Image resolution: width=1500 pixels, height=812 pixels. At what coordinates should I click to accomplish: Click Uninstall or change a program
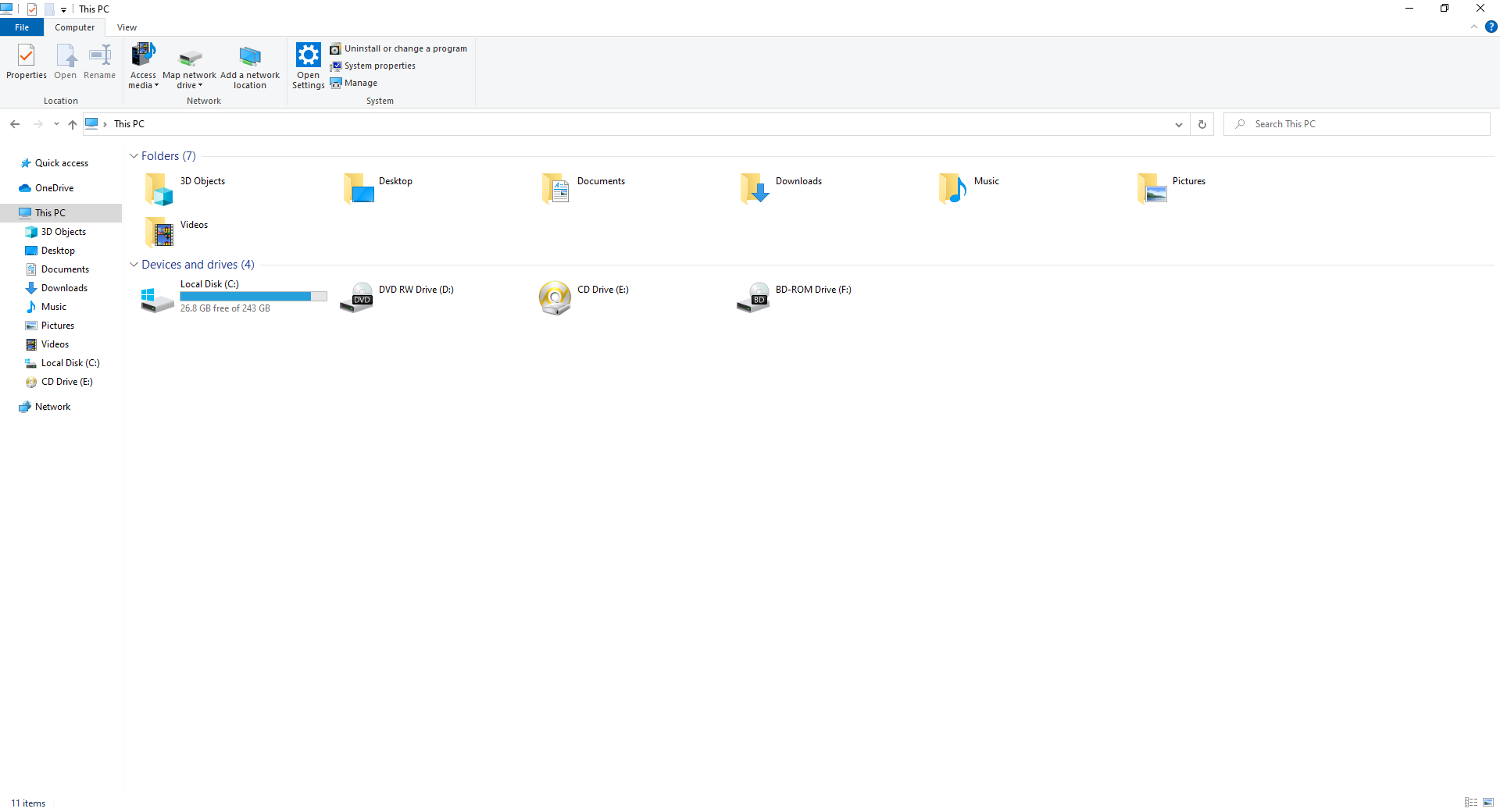coord(398,48)
